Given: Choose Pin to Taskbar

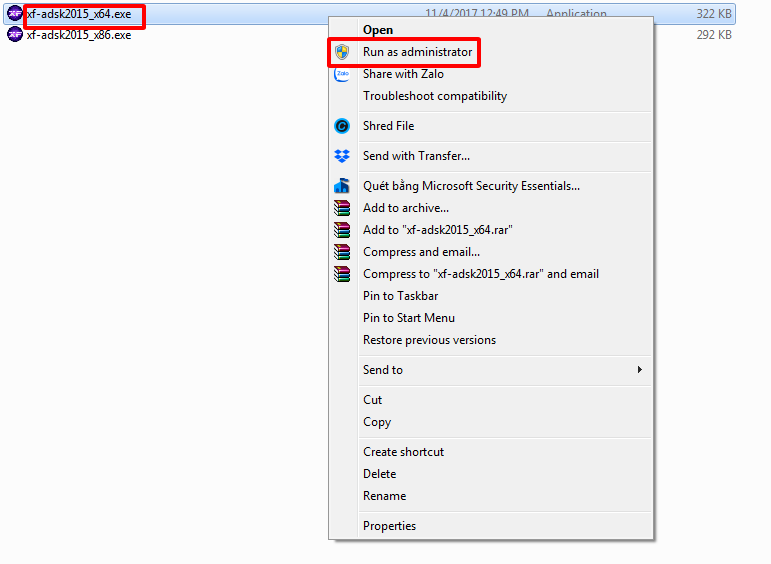Looking at the screenshot, I should pyautogui.click(x=400, y=296).
